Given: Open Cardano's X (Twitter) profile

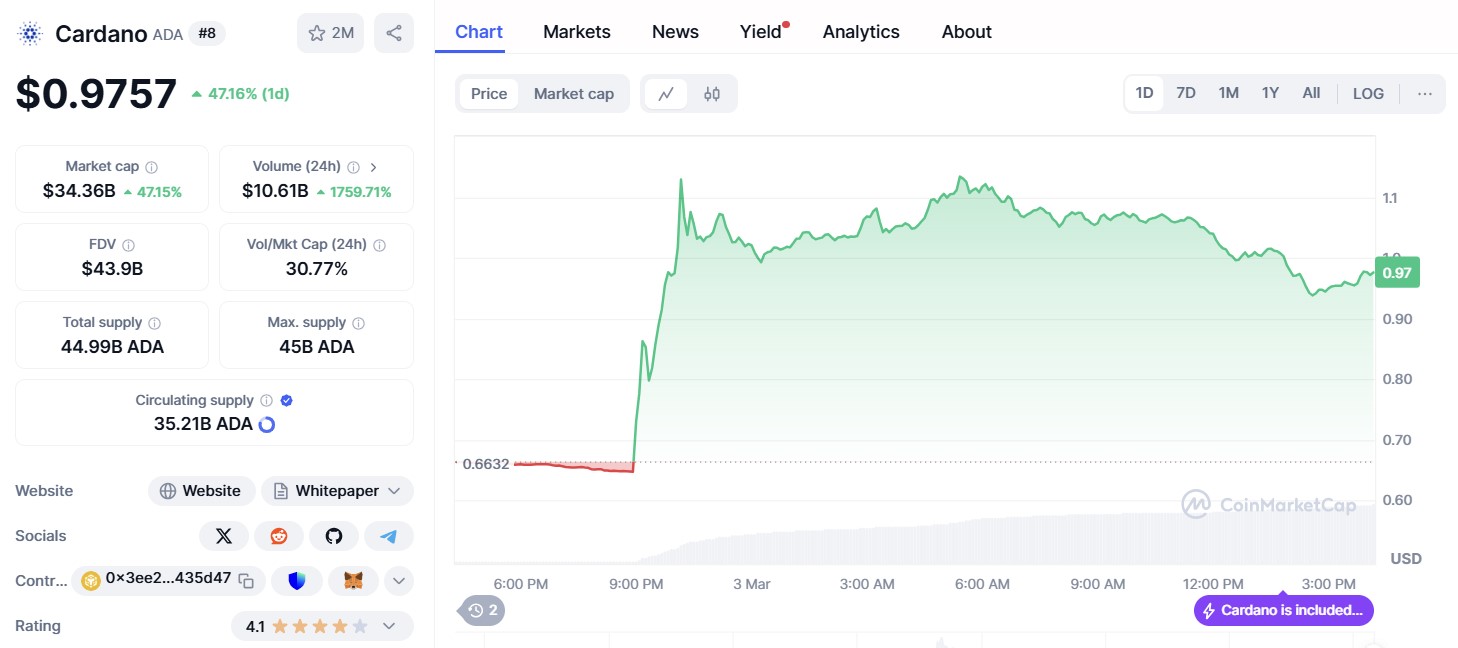Looking at the screenshot, I should point(224,536).
